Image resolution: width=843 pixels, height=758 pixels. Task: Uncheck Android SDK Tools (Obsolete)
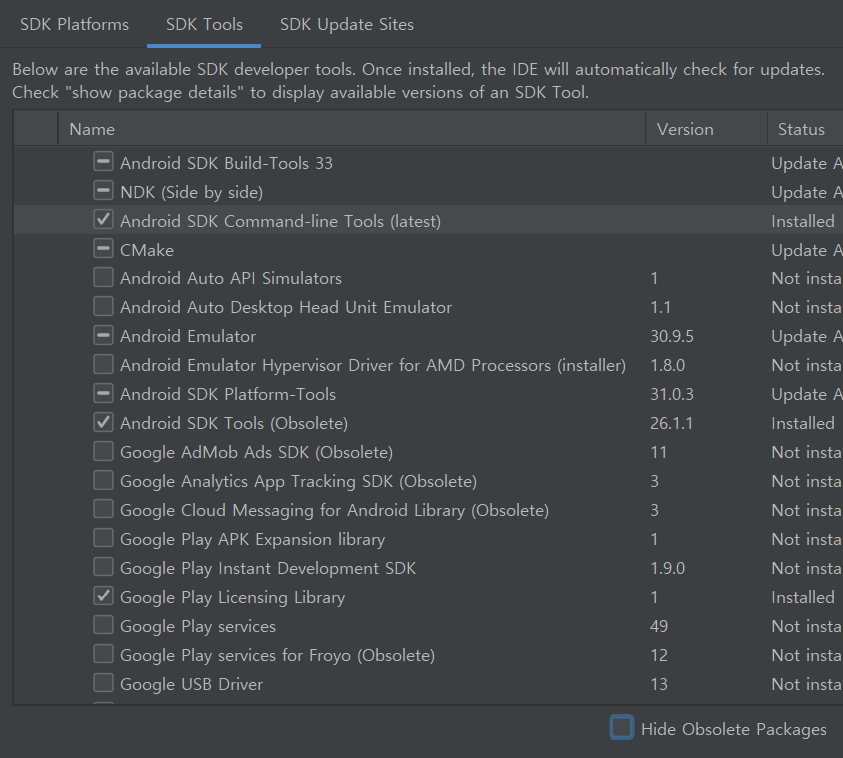click(x=103, y=423)
